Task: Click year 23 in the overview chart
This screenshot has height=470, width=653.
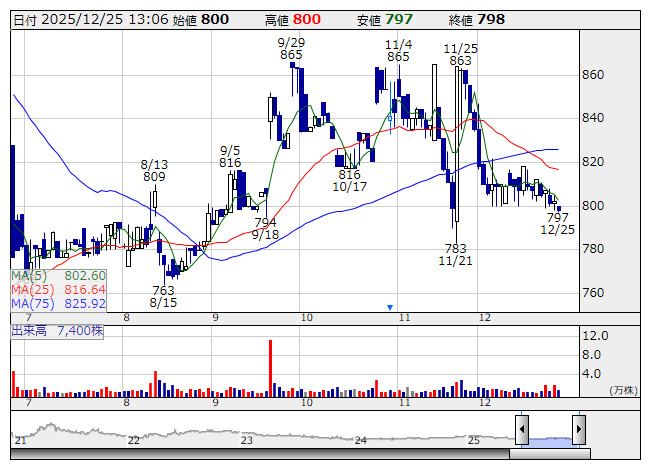Action: click(x=247, y=440)
